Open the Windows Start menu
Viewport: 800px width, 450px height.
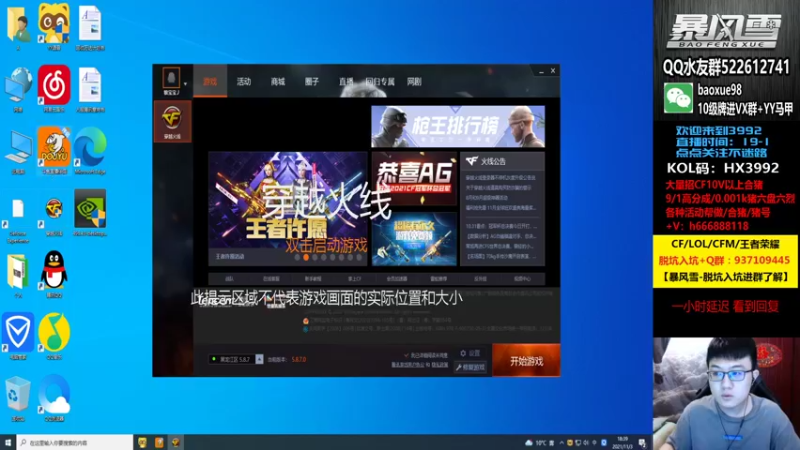pyautogui.click(x=7, y=442)
